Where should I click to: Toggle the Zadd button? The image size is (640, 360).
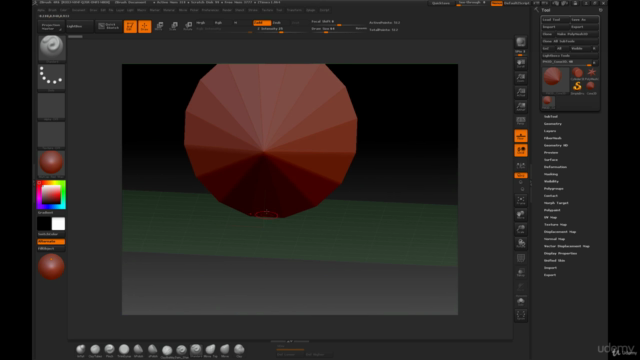tap(262, 23)
